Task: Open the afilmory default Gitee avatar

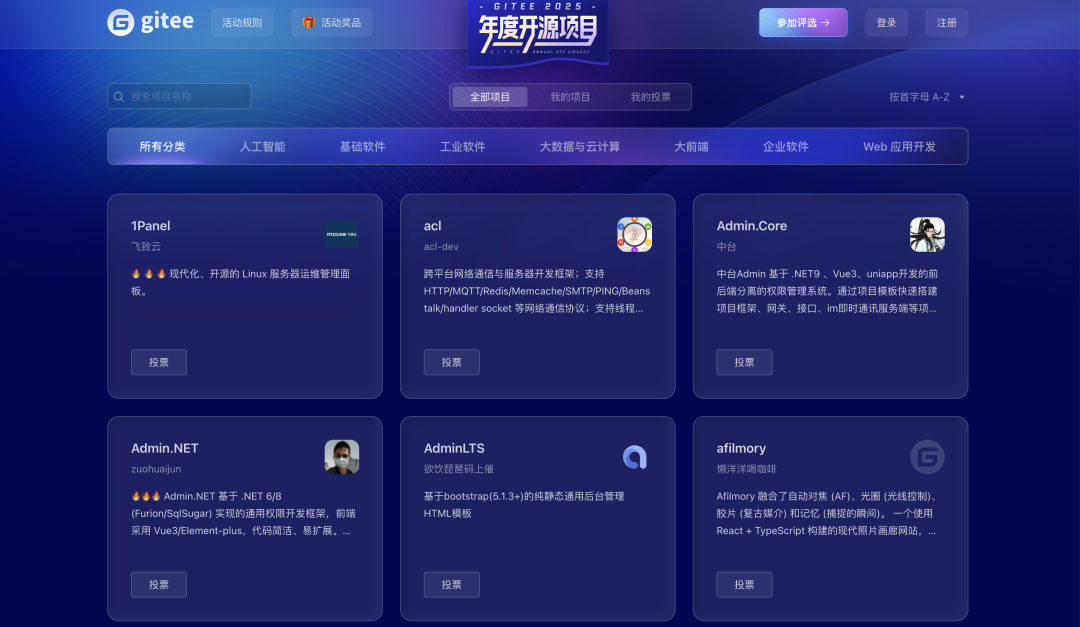Action: point(927,457)
